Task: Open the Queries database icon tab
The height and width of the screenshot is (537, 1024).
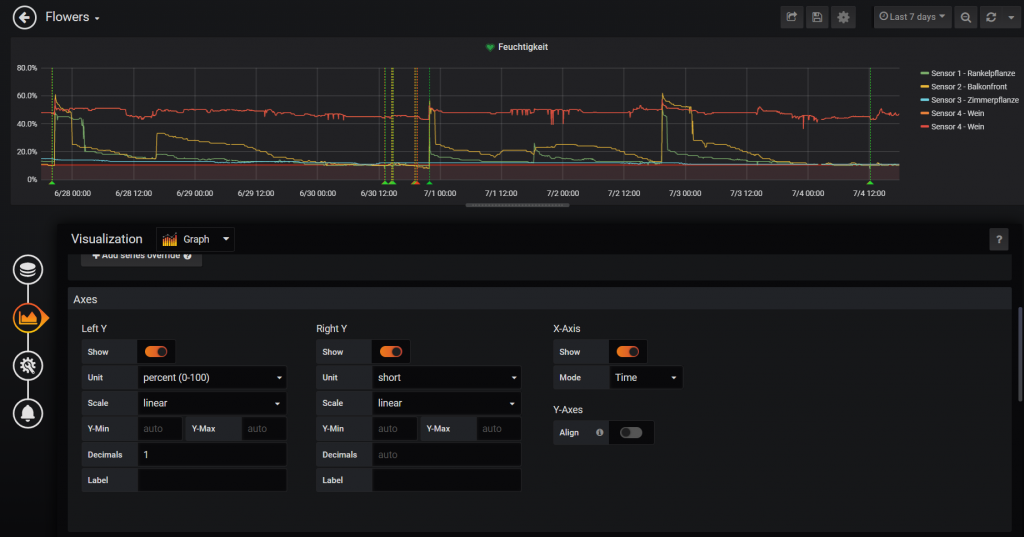Action: tap(28, 270)
